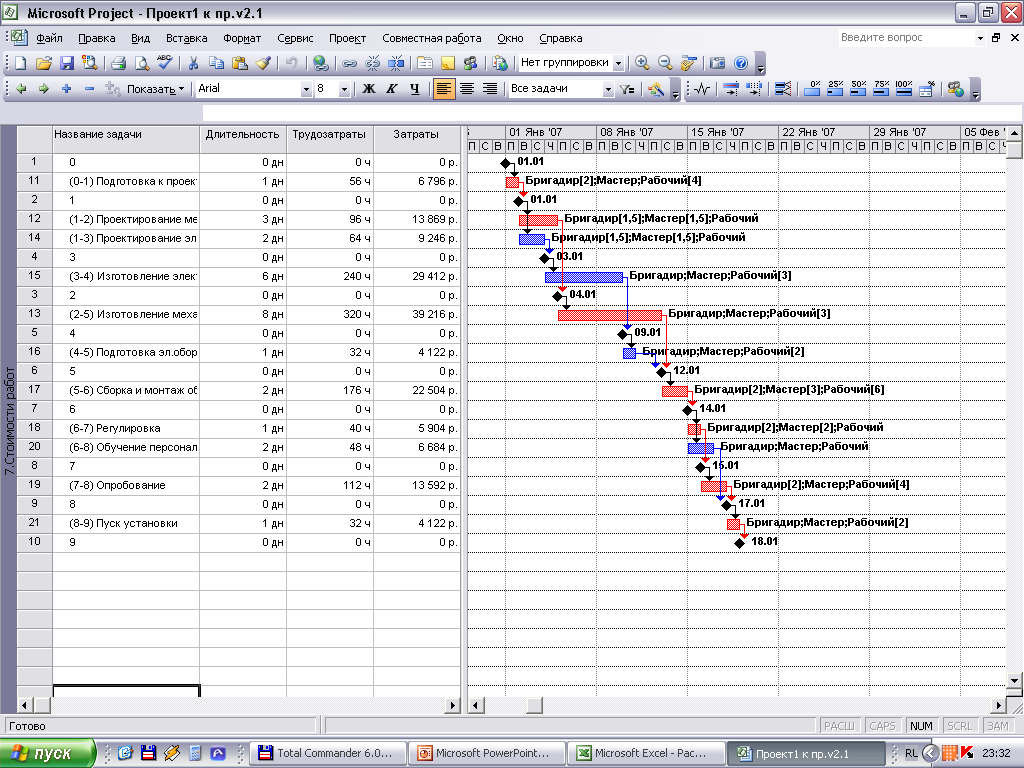Toggle italic formatting (К)
The height and width of the screenshot is (768, 1024).
tap(392, 89)
